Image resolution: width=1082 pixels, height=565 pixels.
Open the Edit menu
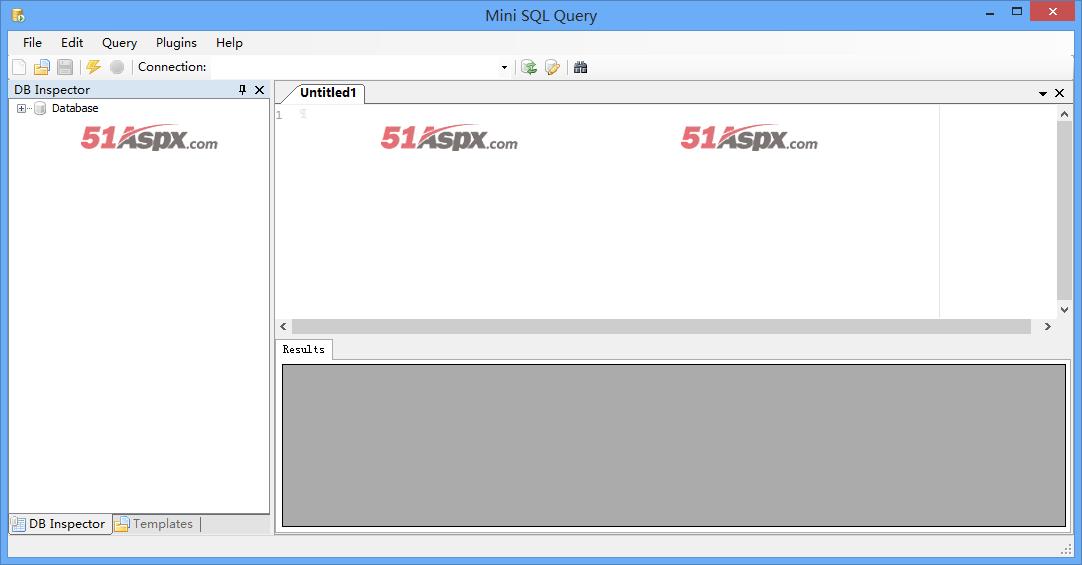[x=72, y=43]
